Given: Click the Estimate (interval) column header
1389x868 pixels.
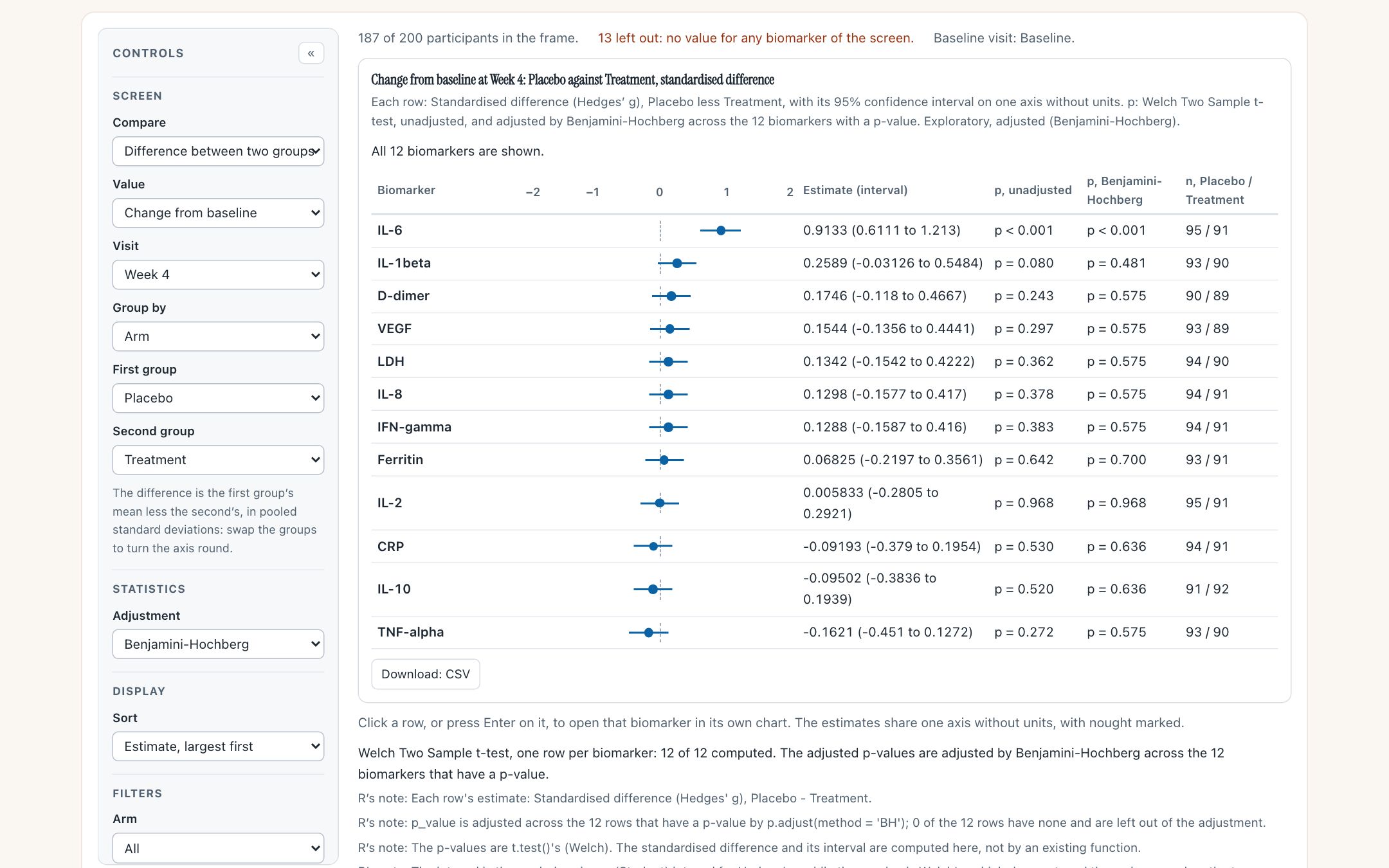Looking at the screenshot, I should pyautogui.click(x=855, y=190).
